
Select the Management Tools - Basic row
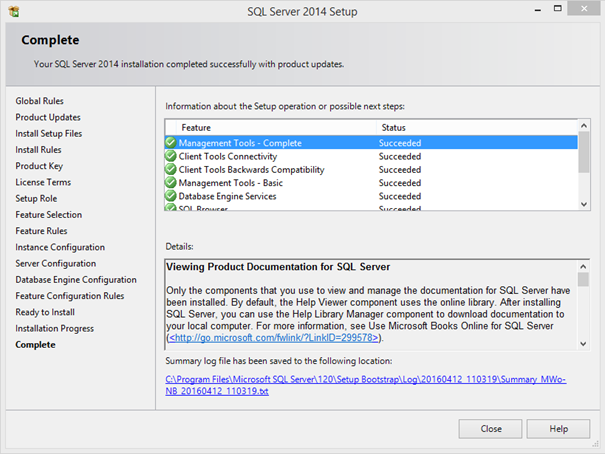coord(371,183)
